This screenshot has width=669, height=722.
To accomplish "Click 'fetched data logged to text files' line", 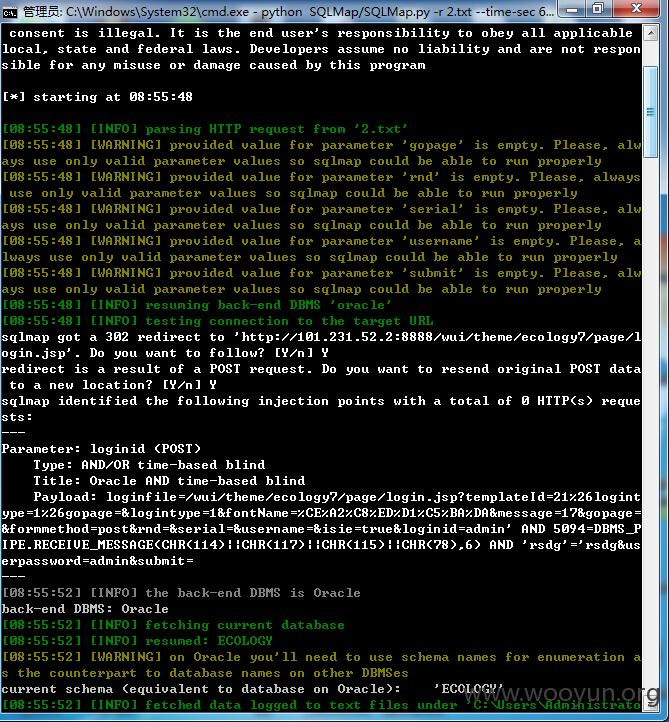I will pyautogui.click(x=321, y=705).
